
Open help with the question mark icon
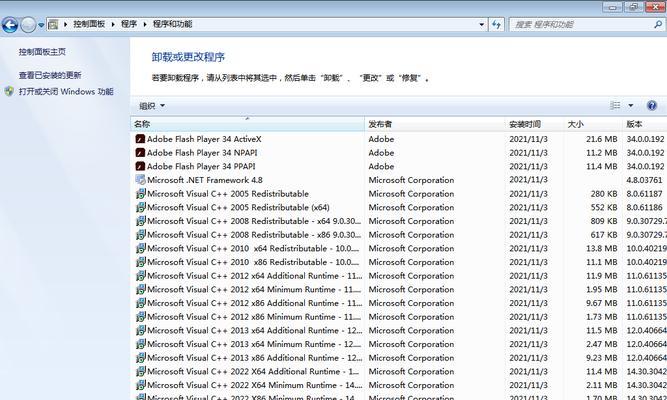[652, 106]
